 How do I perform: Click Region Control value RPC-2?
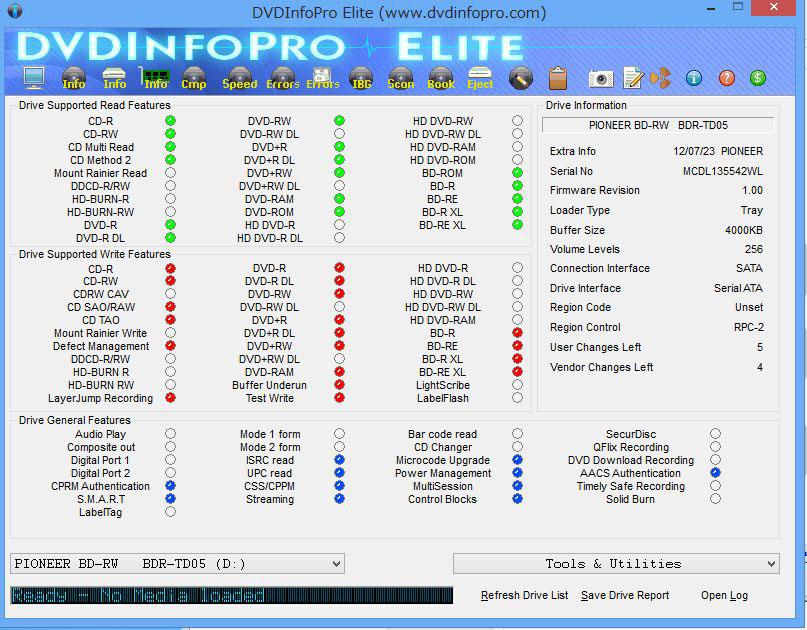pyautogui.click(x=749, y=327)
